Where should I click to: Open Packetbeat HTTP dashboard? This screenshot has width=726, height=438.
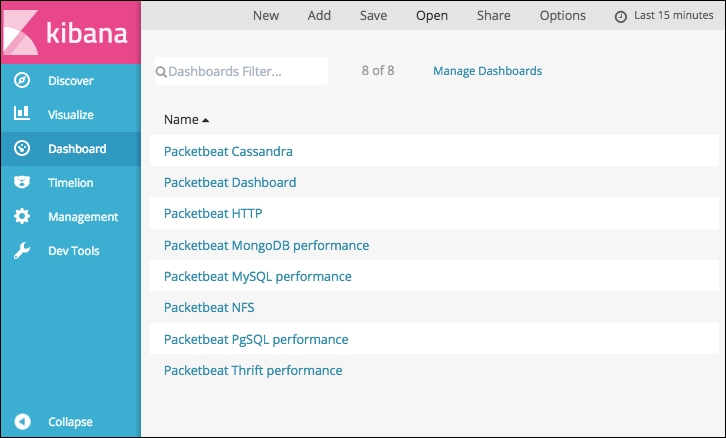213,213
